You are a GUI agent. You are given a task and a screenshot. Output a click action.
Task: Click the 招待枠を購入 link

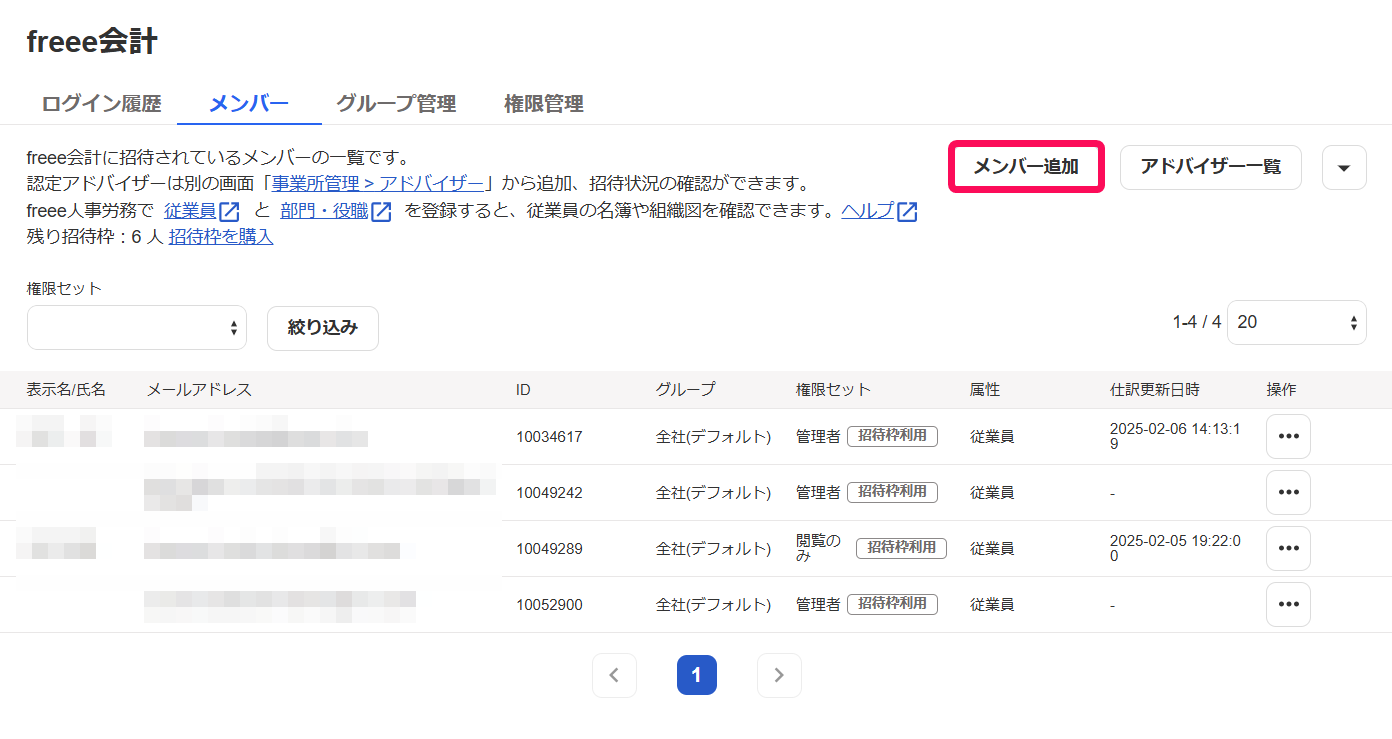221,237
